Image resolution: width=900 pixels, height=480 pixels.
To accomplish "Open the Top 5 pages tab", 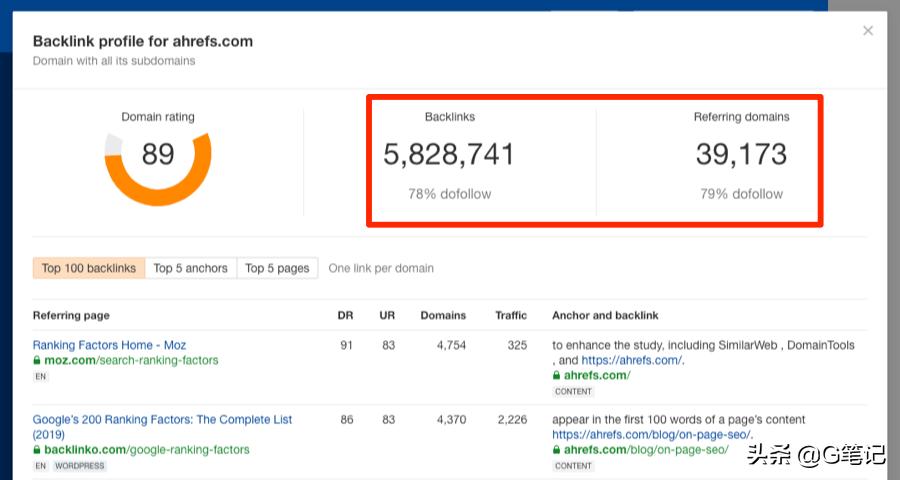I will pyautogui.click(x=277, y=268).
